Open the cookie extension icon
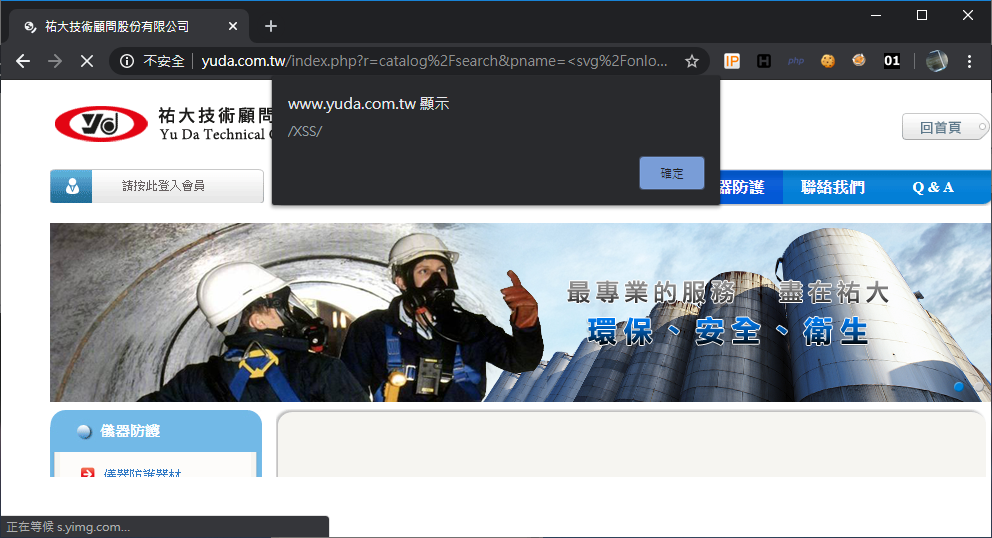 828,61
